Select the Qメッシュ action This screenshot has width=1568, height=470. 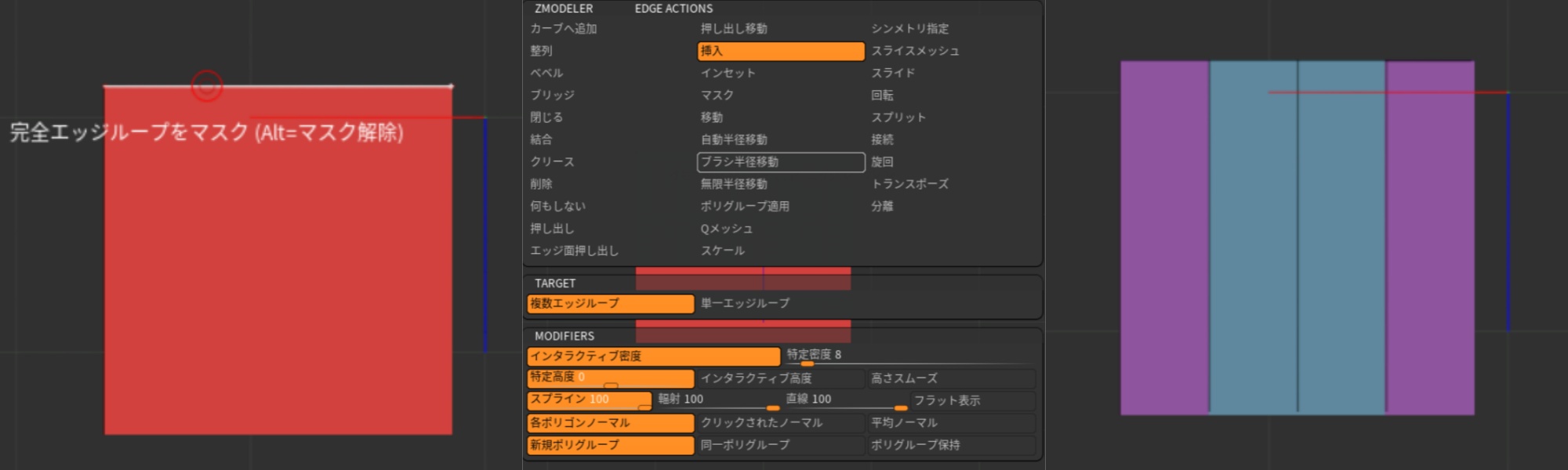click(727, 229)
